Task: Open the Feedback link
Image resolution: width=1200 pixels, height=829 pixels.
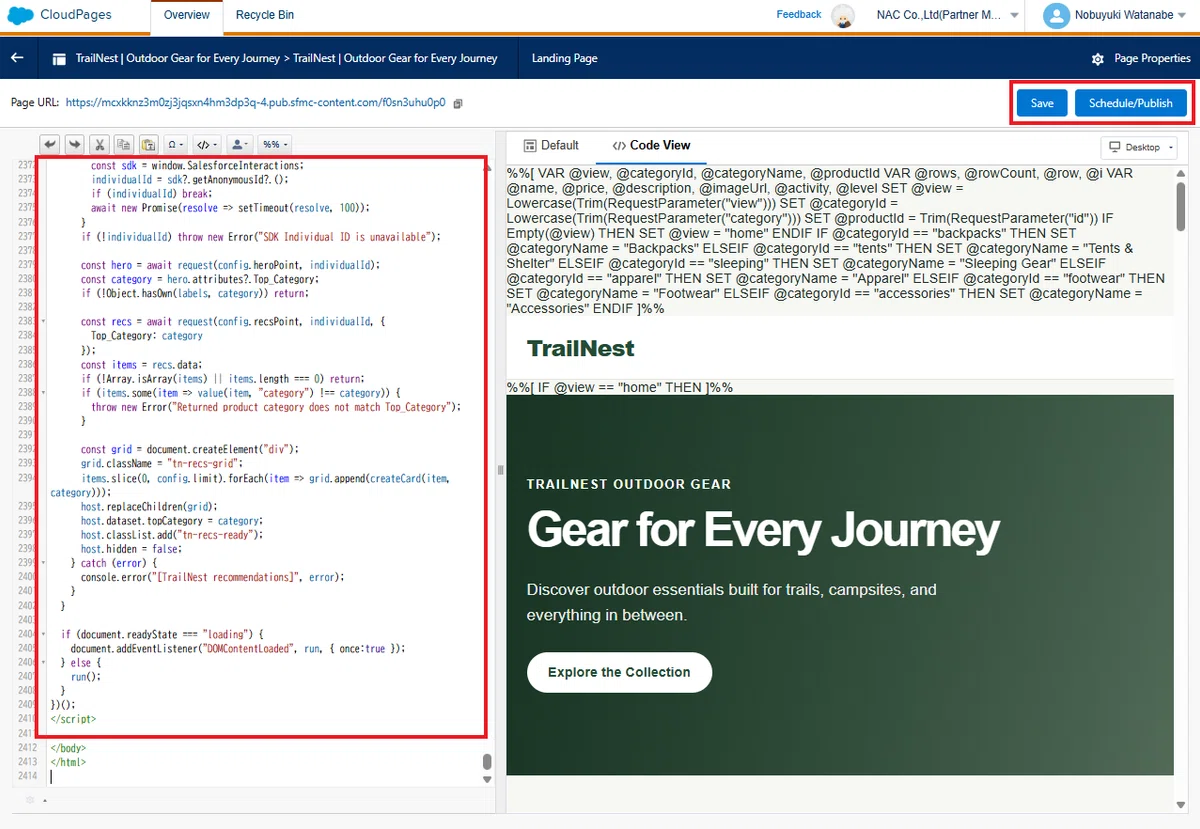Action: (x=799, y=15)
